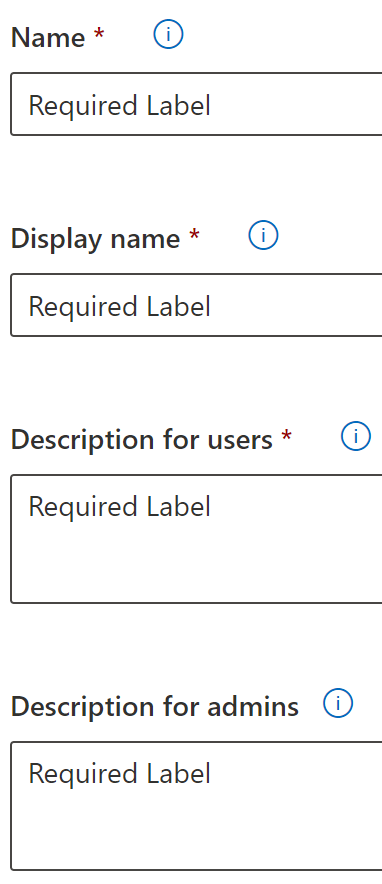Click word Label in admins description box
The height and width of the screenshot is (884, 382).
click(x=179, y=773)
